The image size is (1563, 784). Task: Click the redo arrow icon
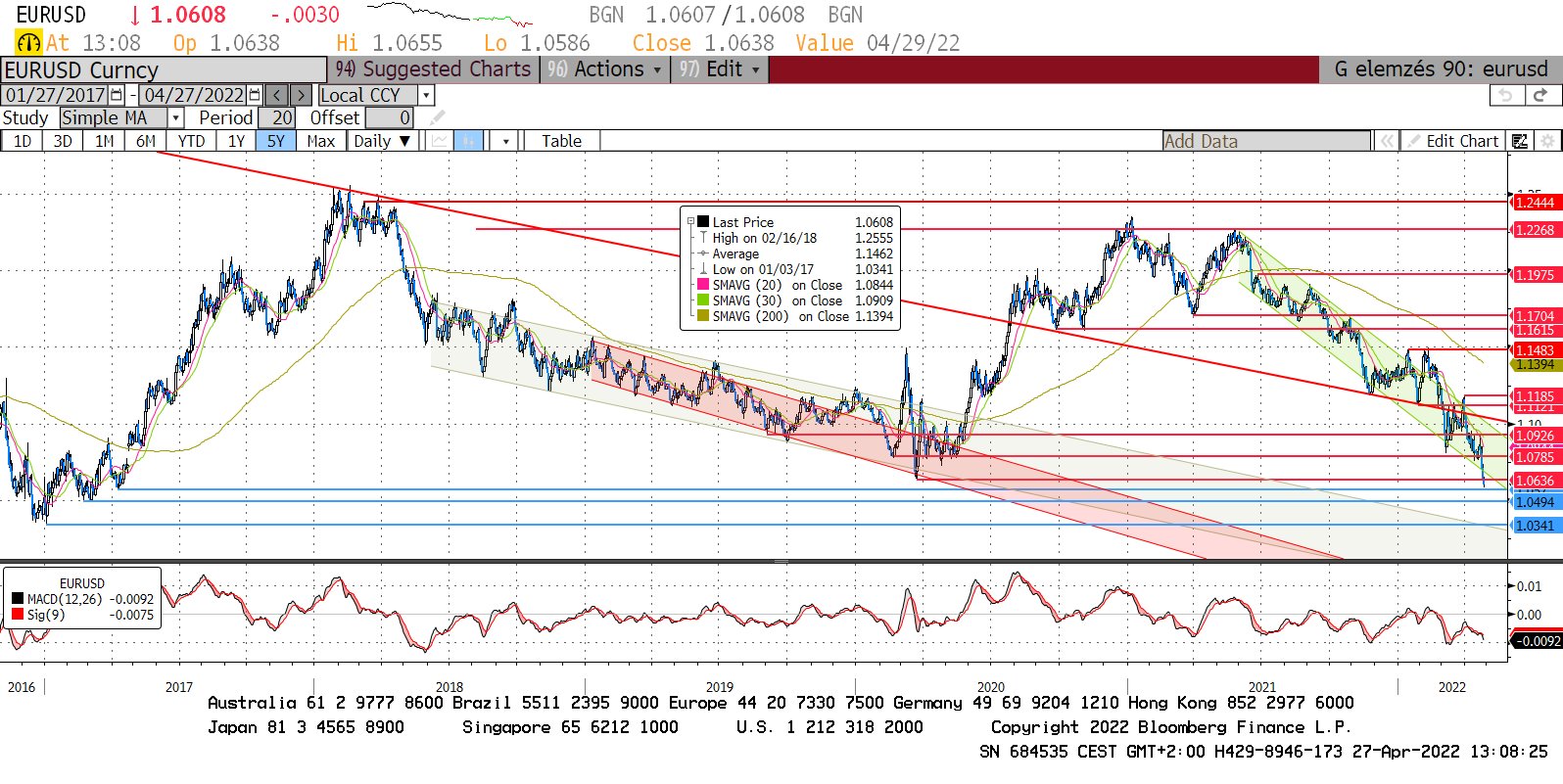(1540, 95)
